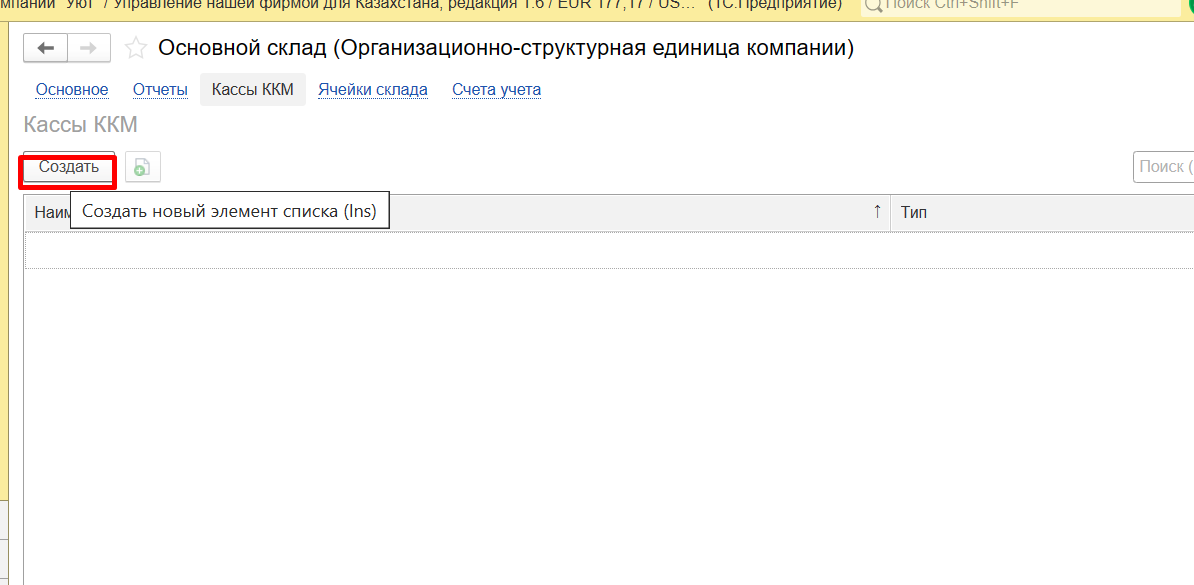
Task: Open the Счета учета link
Action: (496, 90)
